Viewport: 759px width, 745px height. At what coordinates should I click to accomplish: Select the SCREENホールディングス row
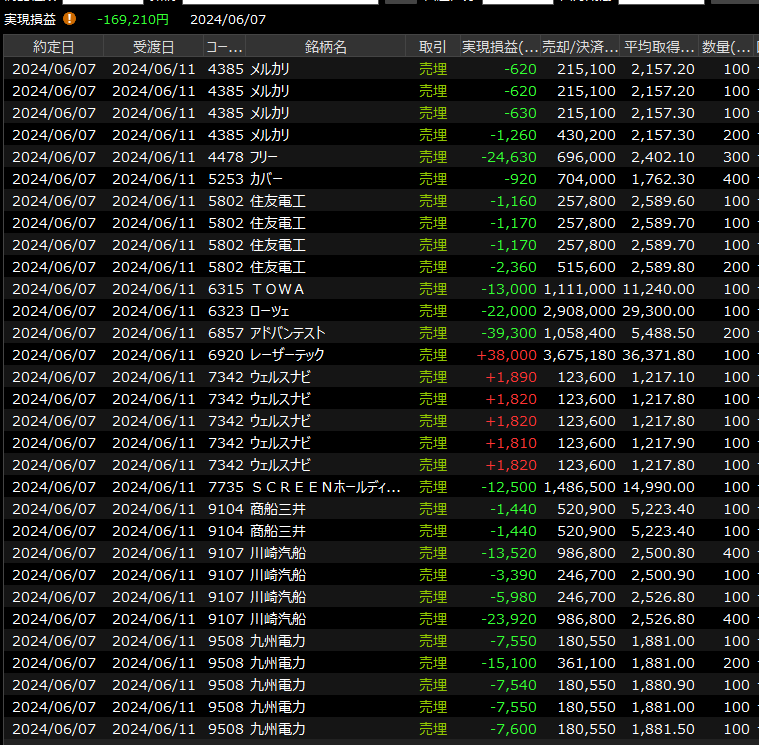325,487
